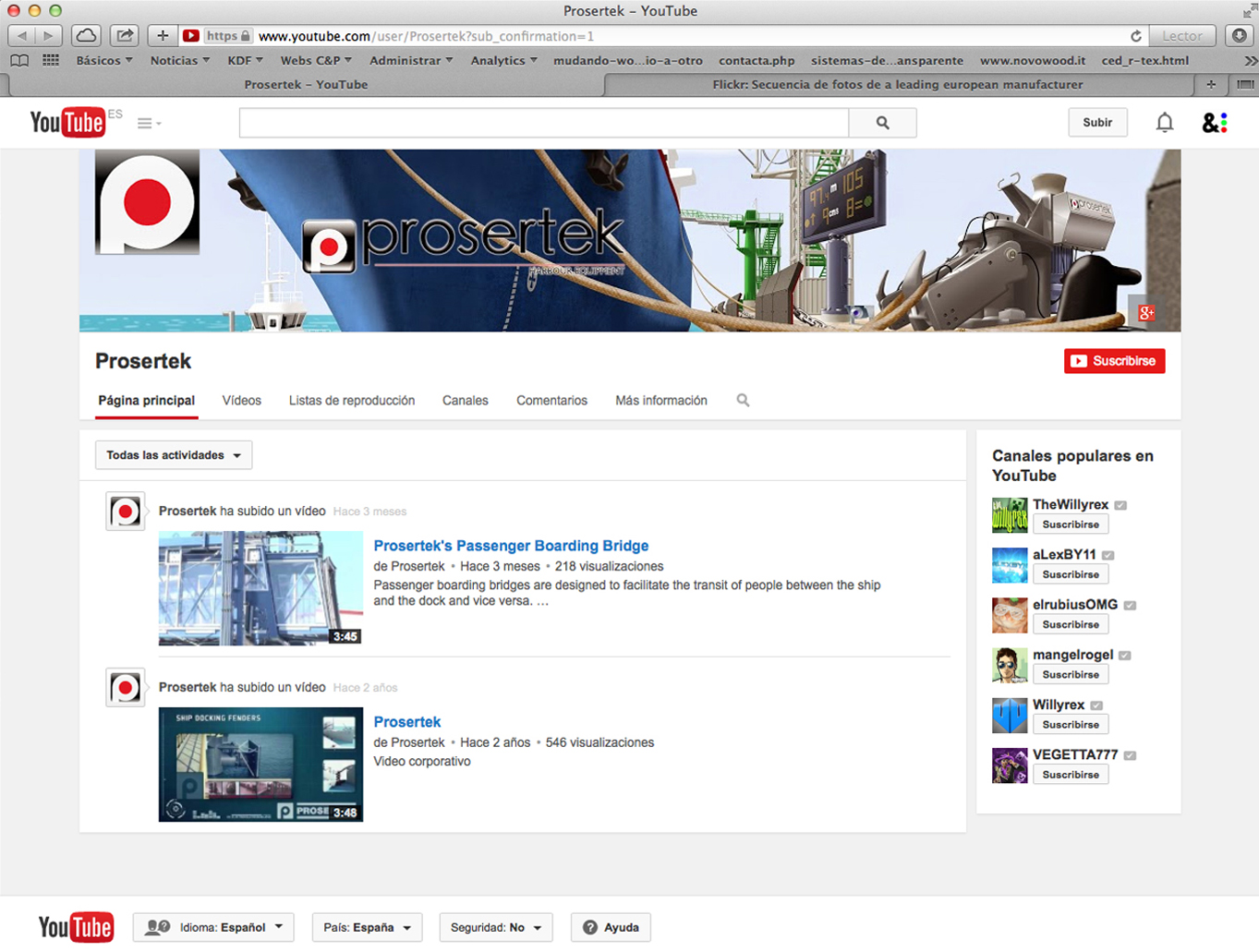Expand hidden bookmarks with double chevron
This screenshot has height=952, width=1259.
(1250, 61)
